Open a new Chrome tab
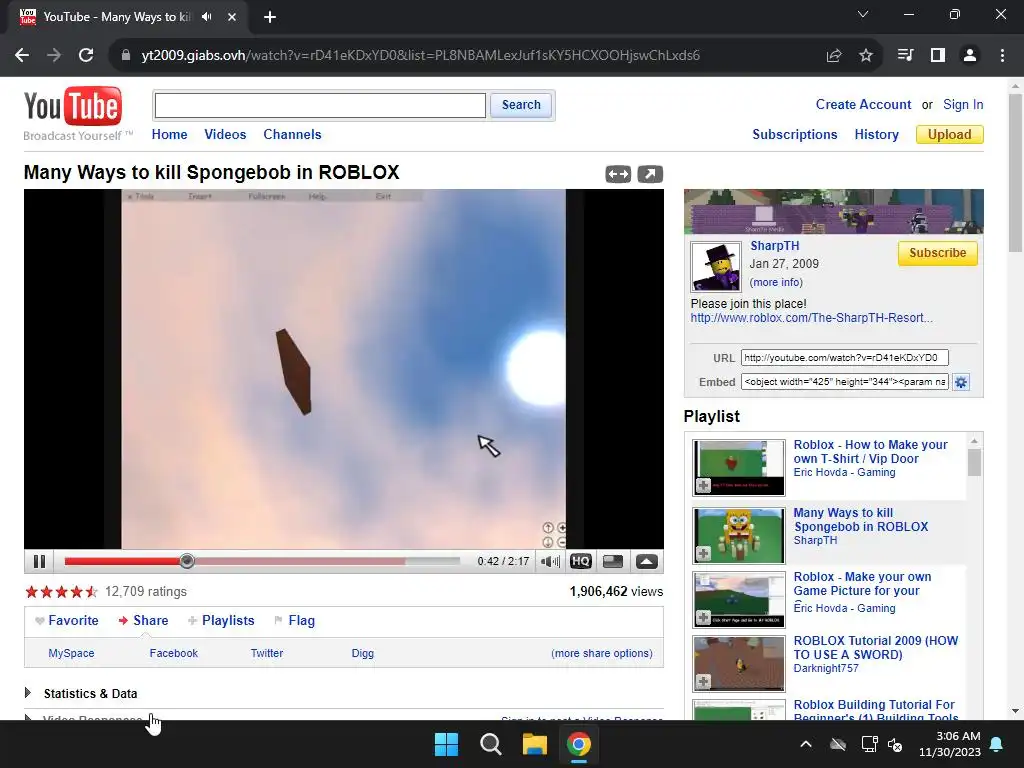Image resolution: width=1024 pixels, height=768 pixels. coord(270,17)
